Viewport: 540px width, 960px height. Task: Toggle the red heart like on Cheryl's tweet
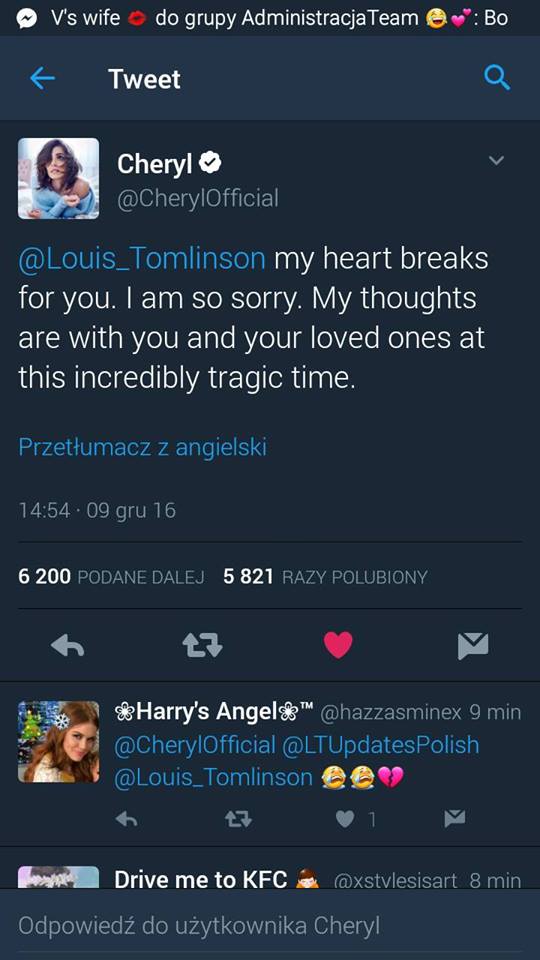click(x=338, y=645)
